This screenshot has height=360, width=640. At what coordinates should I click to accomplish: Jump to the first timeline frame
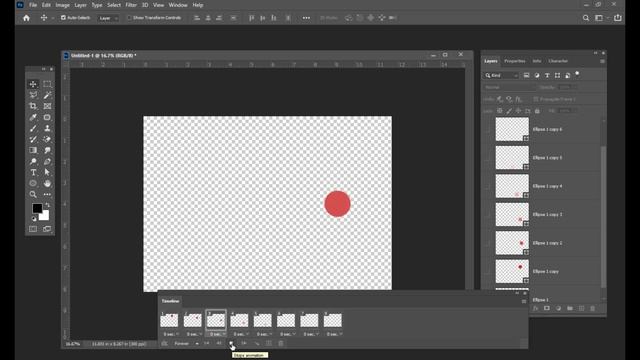[207, 343]
